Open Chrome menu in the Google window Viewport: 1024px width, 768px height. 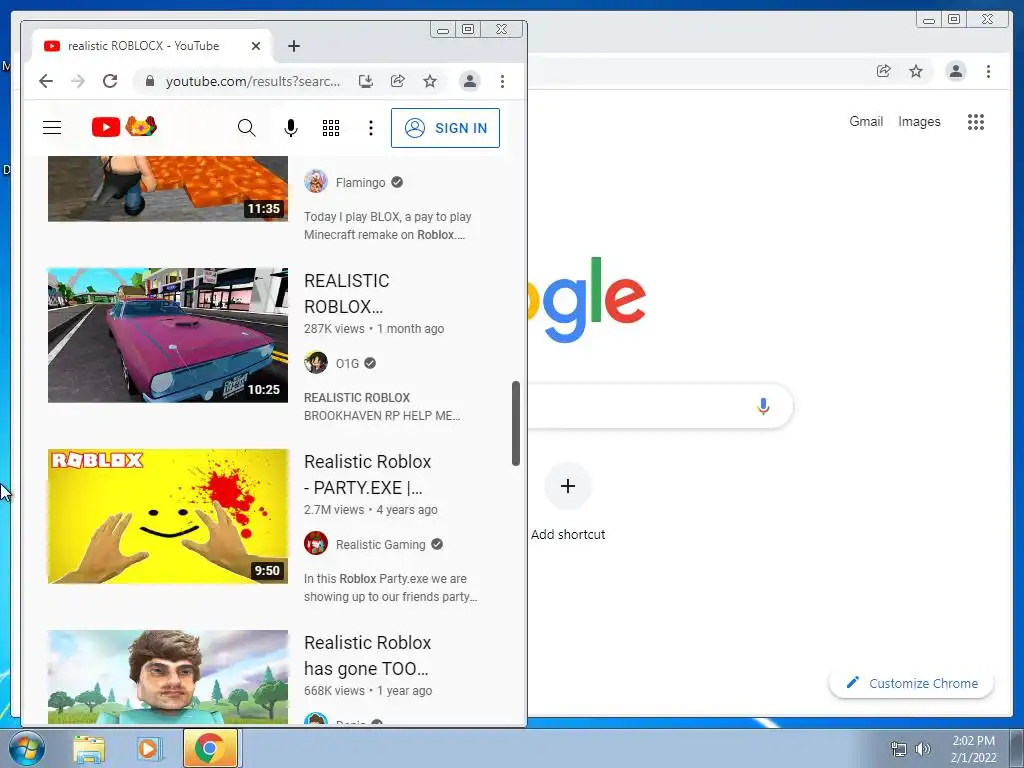pyautogui.click(x=988, y=71)
